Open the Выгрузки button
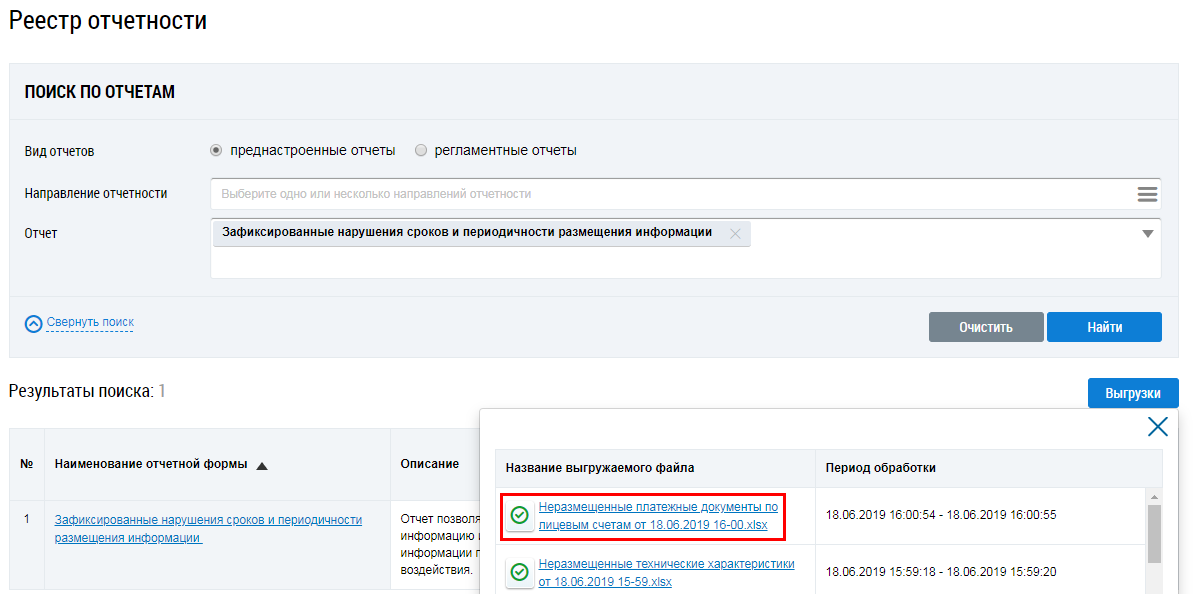1193x594 pixels. 1132,393
